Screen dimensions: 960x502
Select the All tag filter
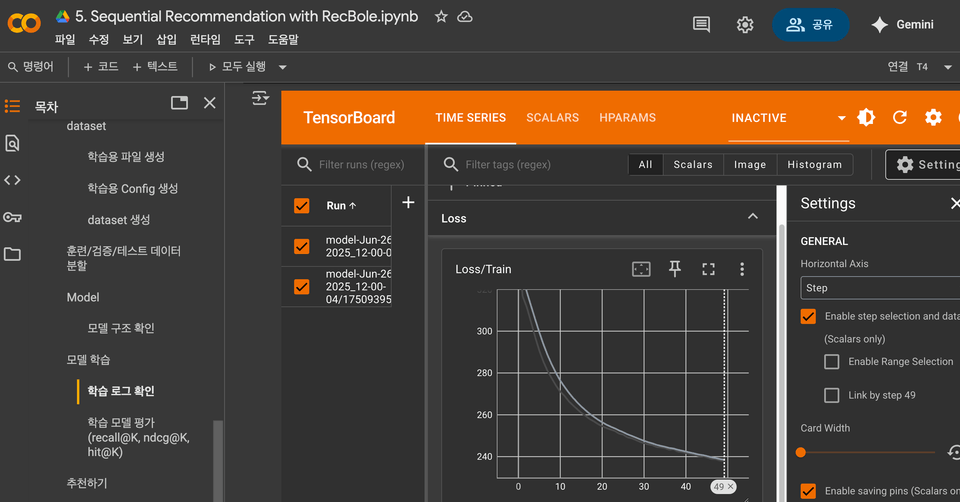pos(645,165)
